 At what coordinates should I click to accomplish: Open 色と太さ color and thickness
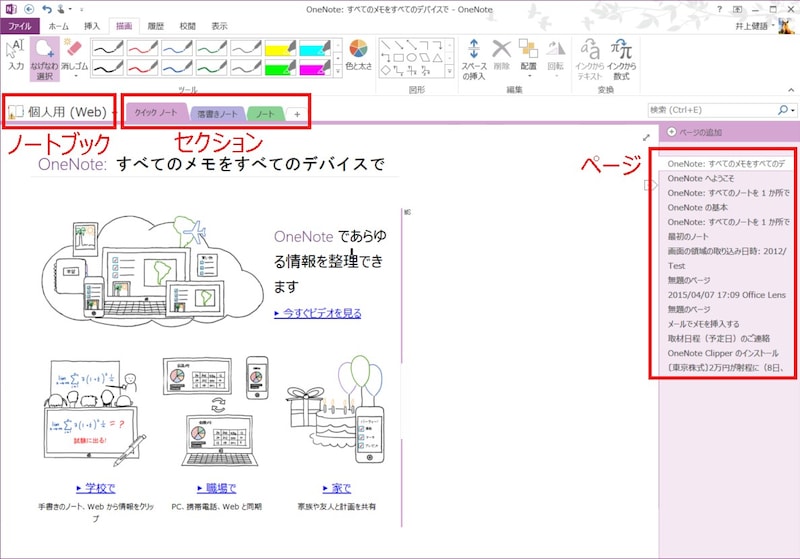[358, 55]
